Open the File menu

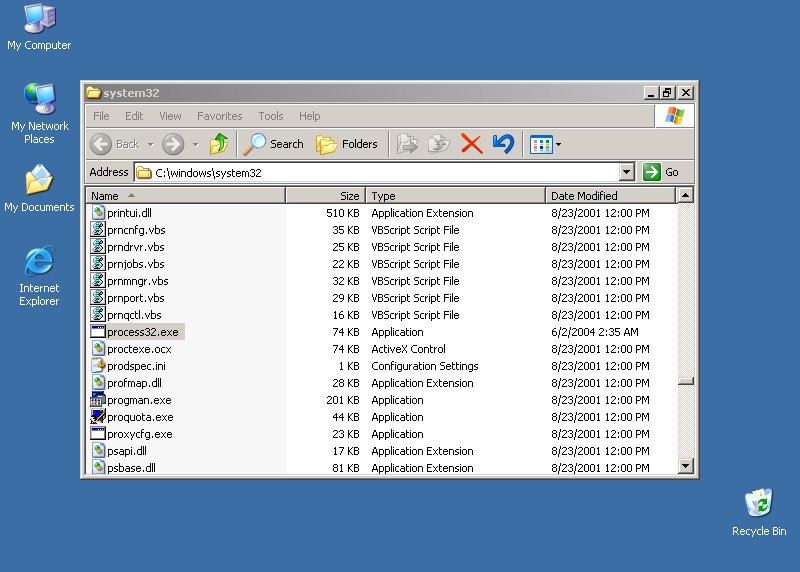click(101, 116)
